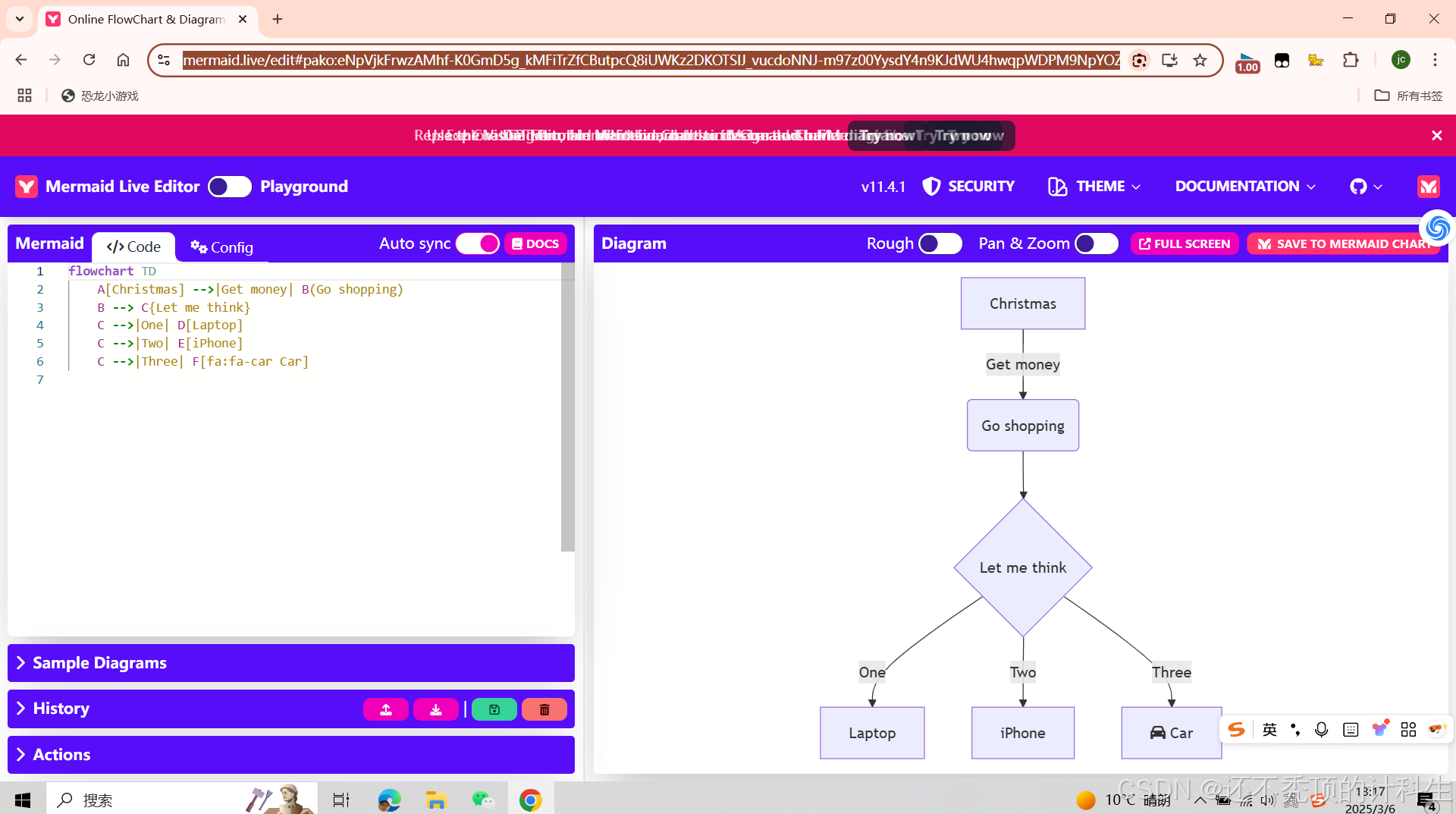Open the THEME dropdown menu
Image resolution: width=1456 pixels, height=814 pixels.
click(x=1093, y=187)
